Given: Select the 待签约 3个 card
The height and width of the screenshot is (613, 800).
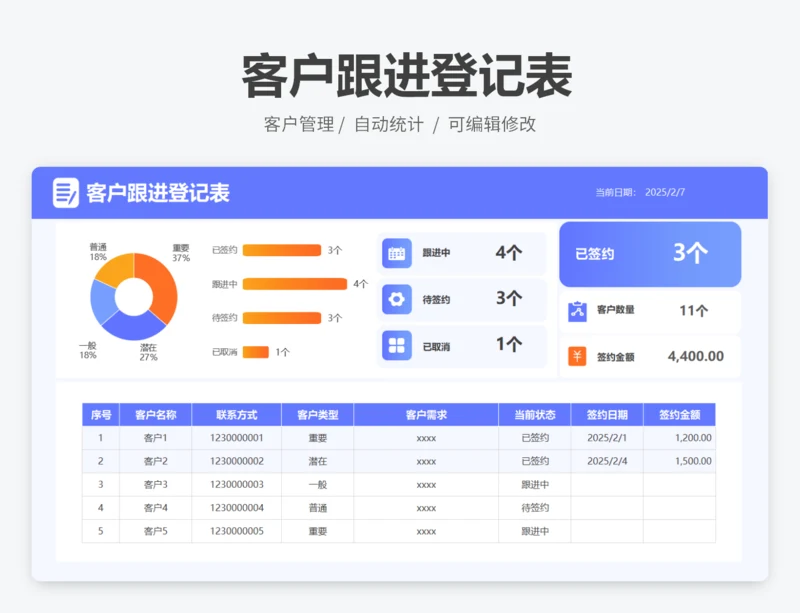Looking at the screenshot, I should (461, 299).
